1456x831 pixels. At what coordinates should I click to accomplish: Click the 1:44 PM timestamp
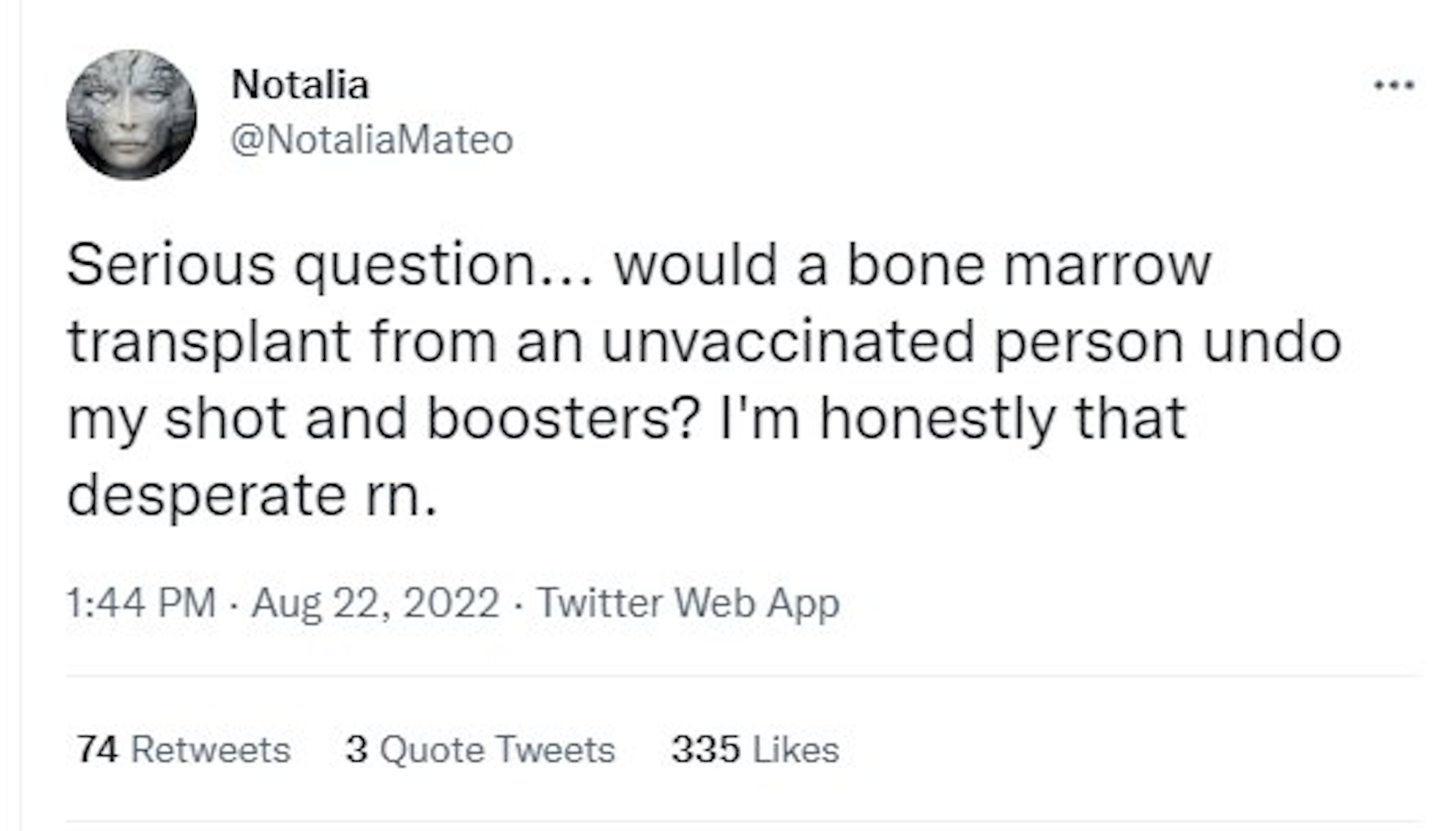141,603
